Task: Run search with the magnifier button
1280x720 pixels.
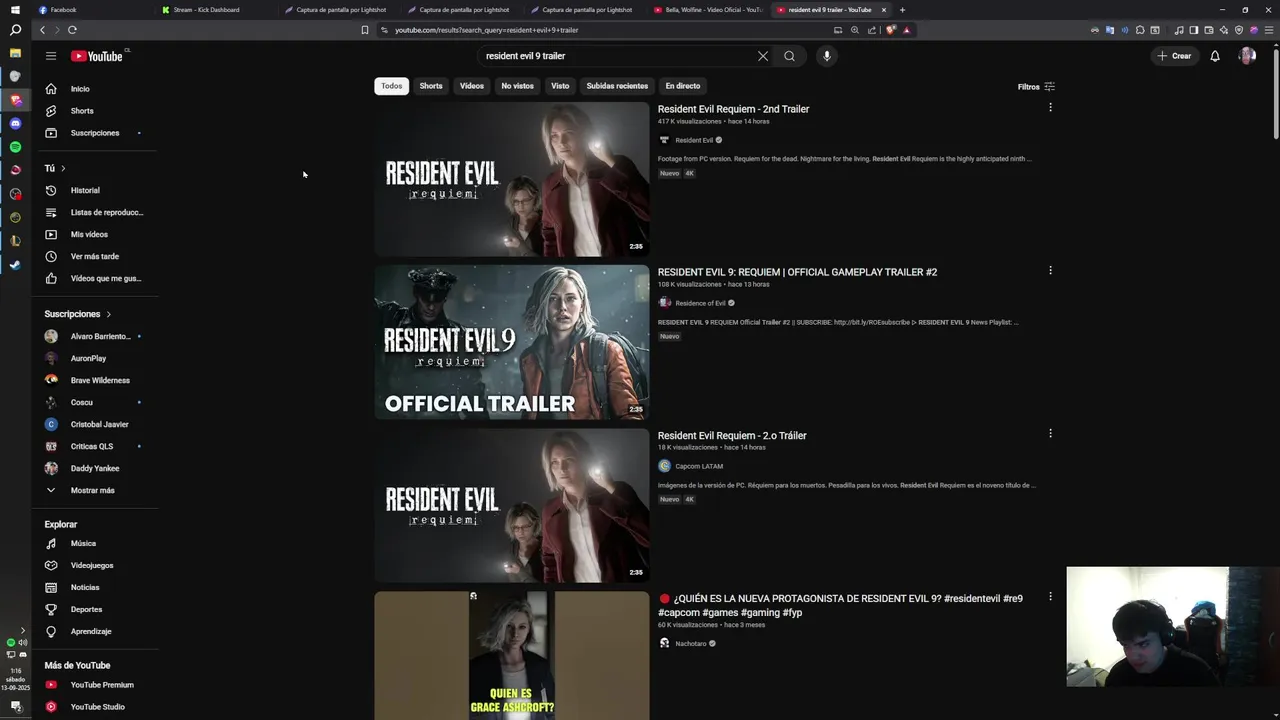Action: point(789,56)
